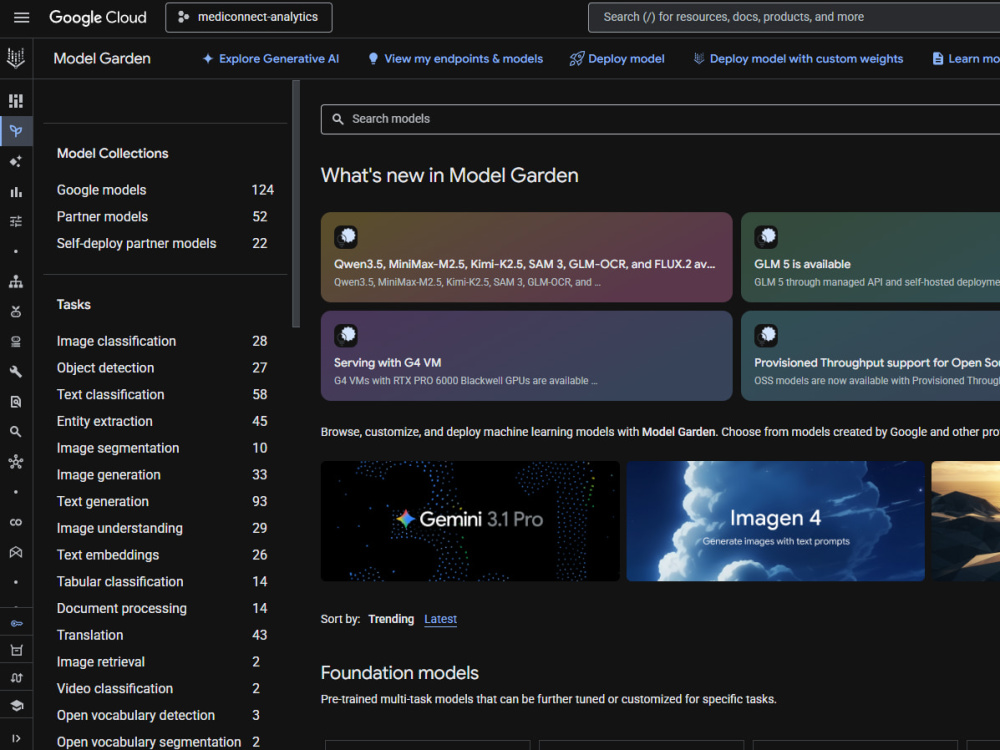
Task: Open the magnifier search icon in left sidebar
Action: pos(16,432)
